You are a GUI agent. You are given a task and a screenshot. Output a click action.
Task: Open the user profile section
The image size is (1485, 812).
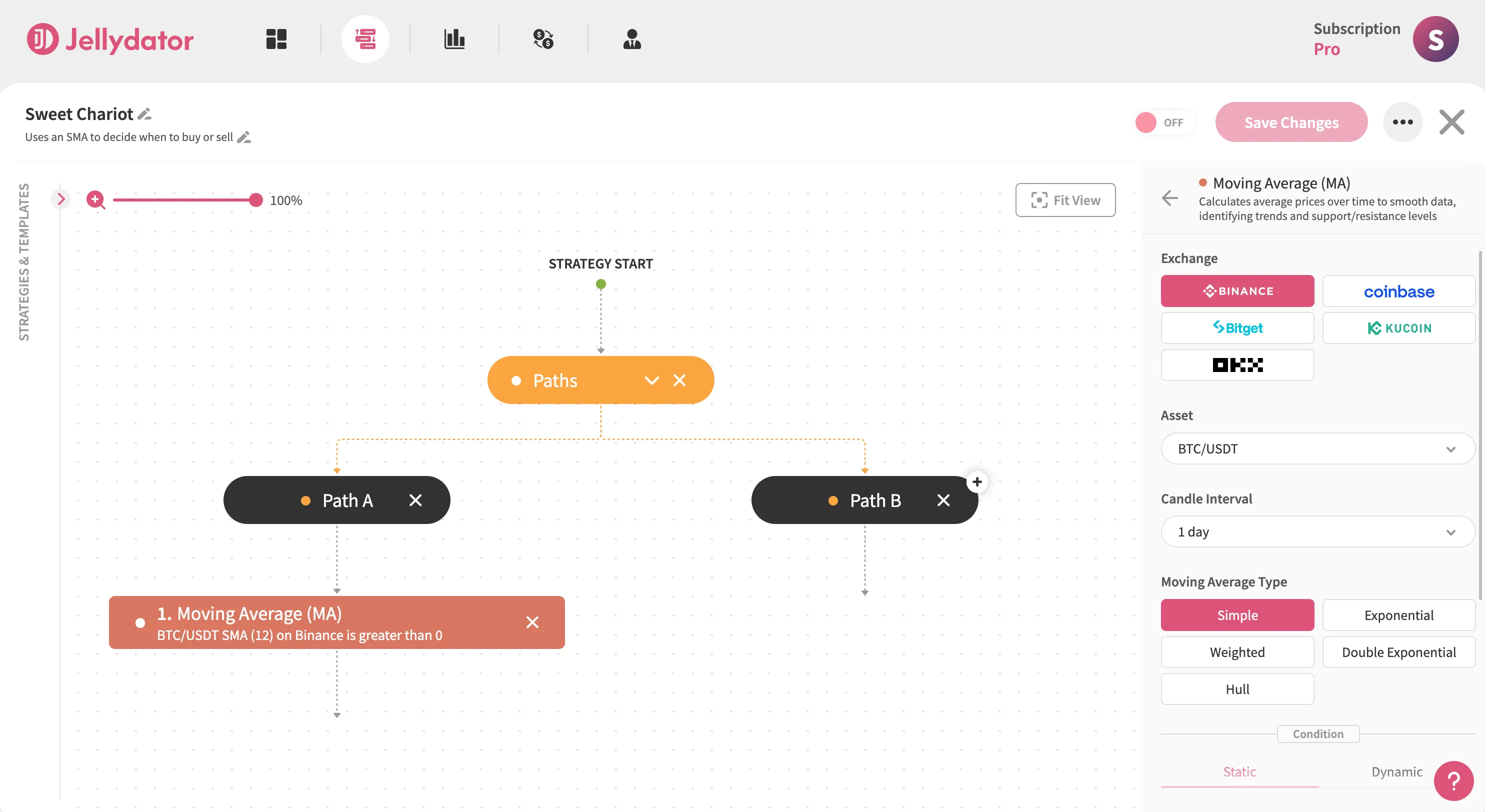click(632, 38)
